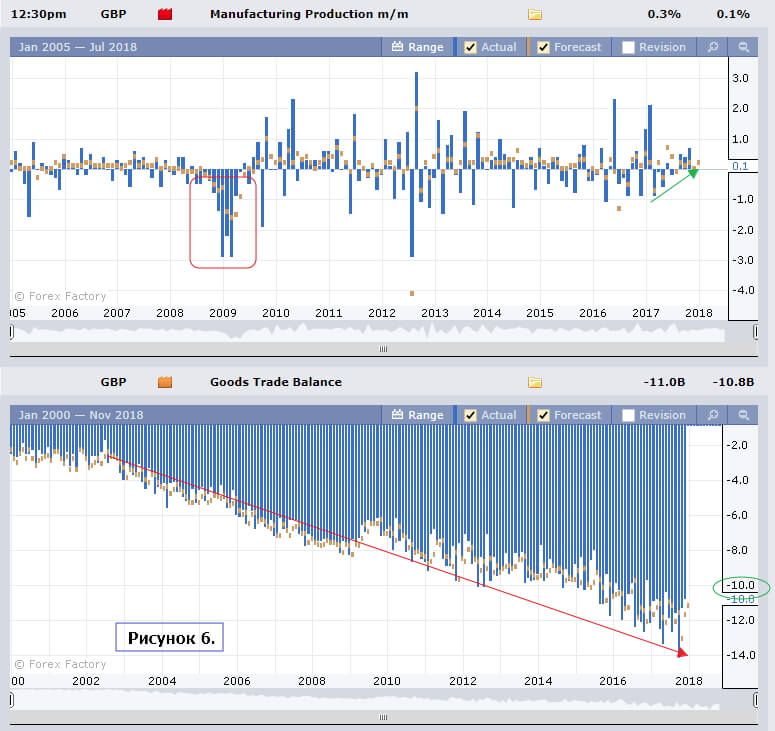Uncheck Actual on Goods Trade Balance chart

point(471,415)
